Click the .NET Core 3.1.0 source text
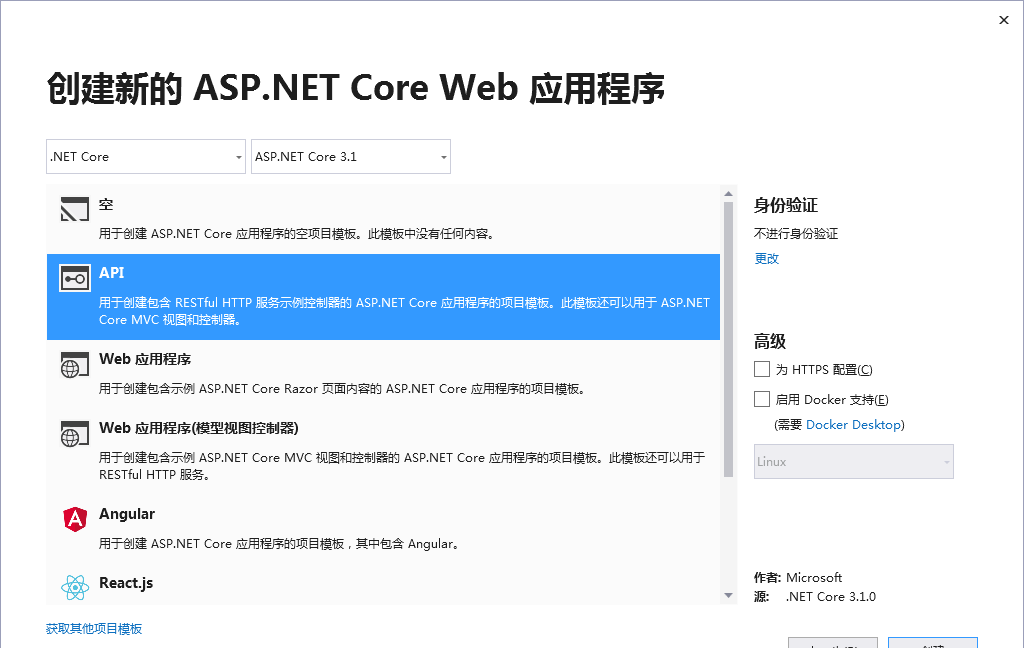Screen dimensions: 1024x648 tap(831, 596)
